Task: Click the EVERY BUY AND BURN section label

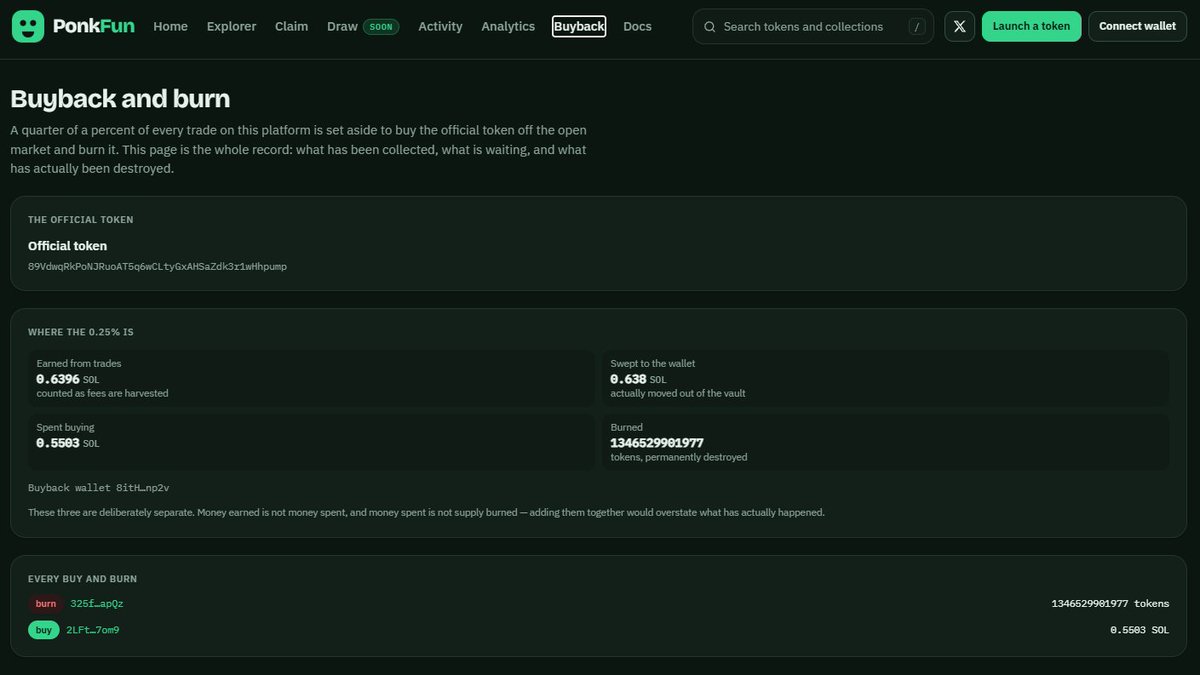Action: [x=82, y=579]
